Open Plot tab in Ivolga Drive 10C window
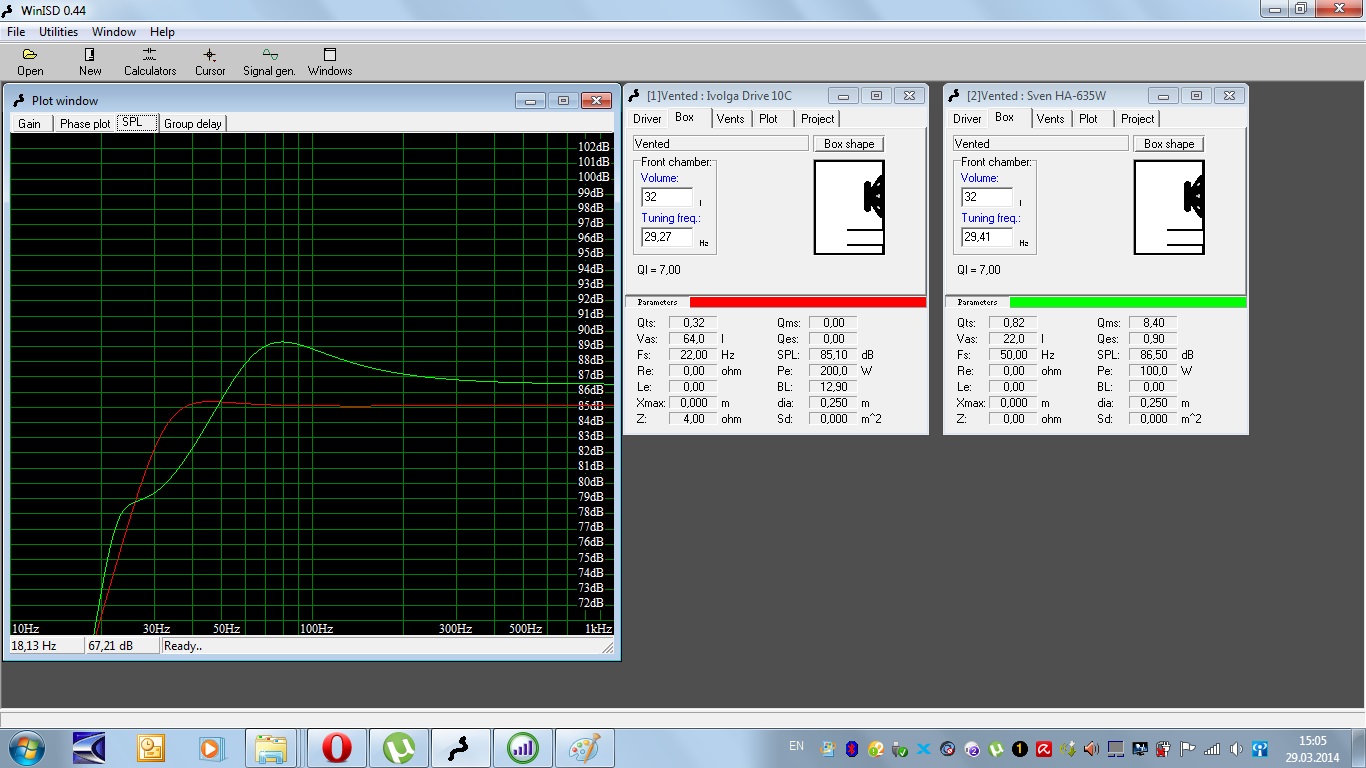The width and height of the screenshot is (1366, 768). (768, 119)
